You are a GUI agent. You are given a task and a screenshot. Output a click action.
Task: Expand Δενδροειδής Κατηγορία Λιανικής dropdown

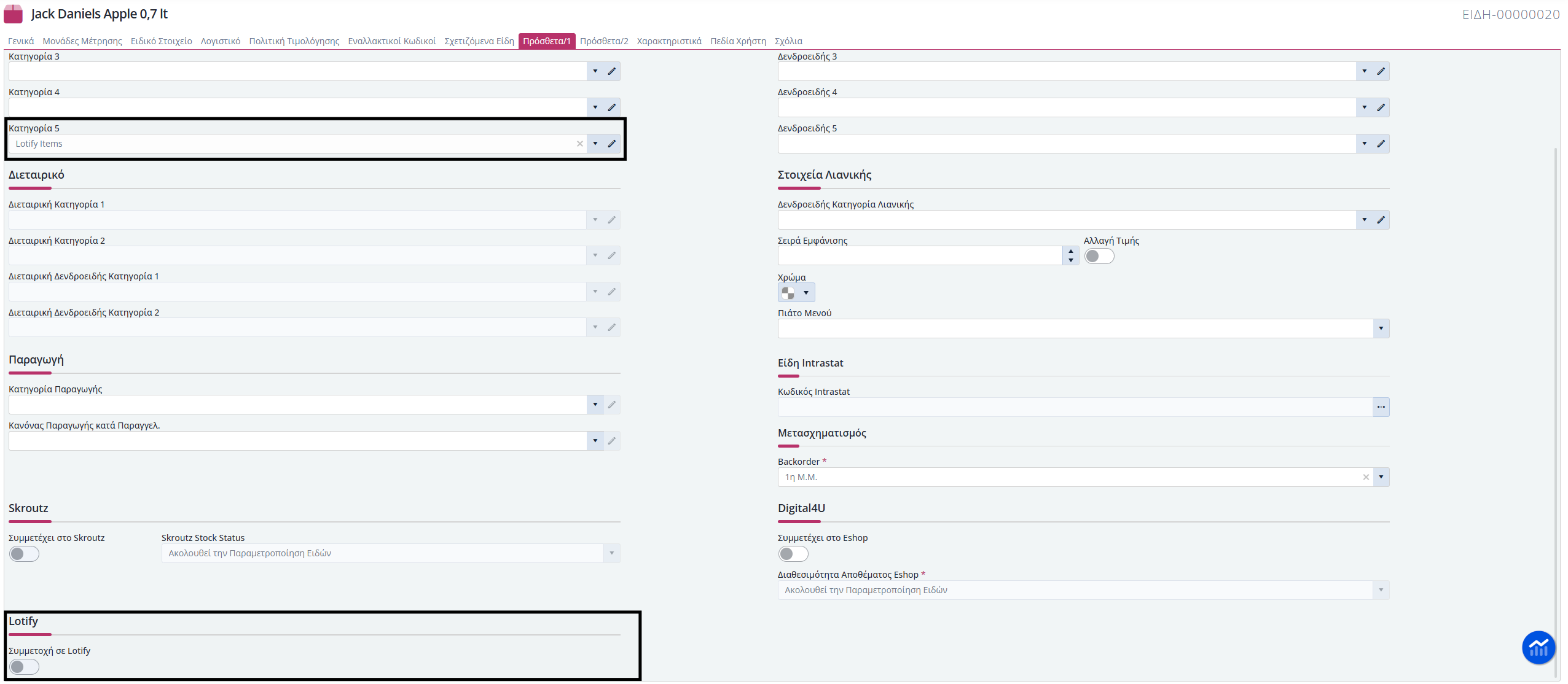pyautogui.click(x=1365, y=220)
